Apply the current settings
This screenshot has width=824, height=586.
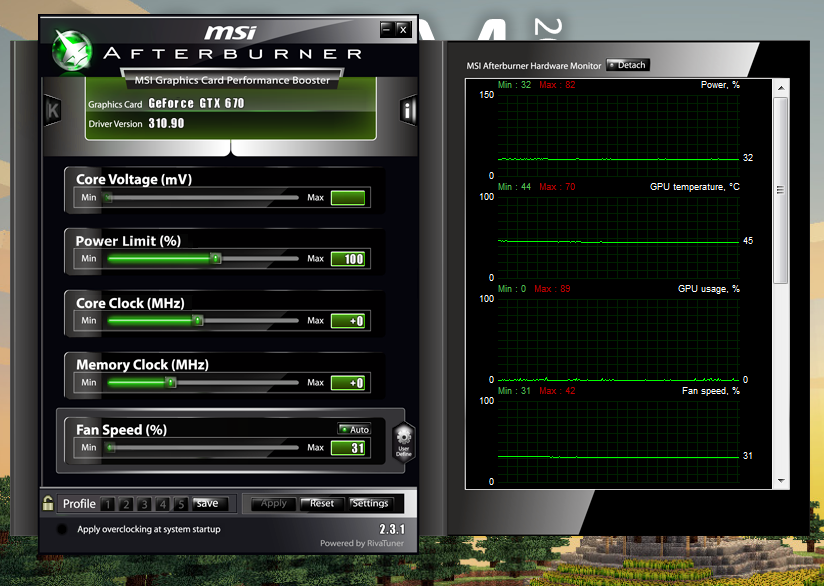(x=273, y=503)
